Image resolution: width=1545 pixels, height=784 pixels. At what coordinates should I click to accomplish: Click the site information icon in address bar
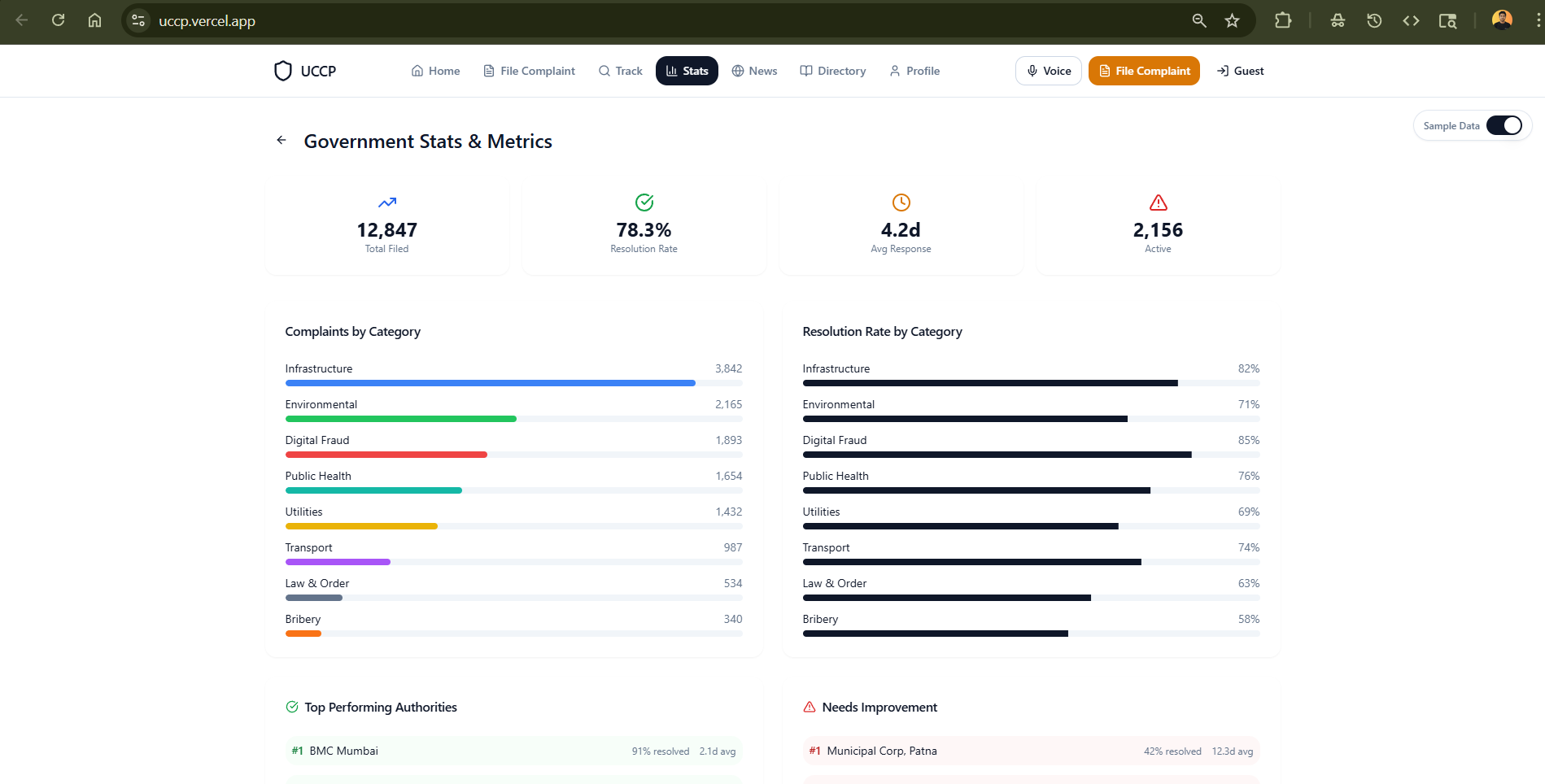click(138, 20)
